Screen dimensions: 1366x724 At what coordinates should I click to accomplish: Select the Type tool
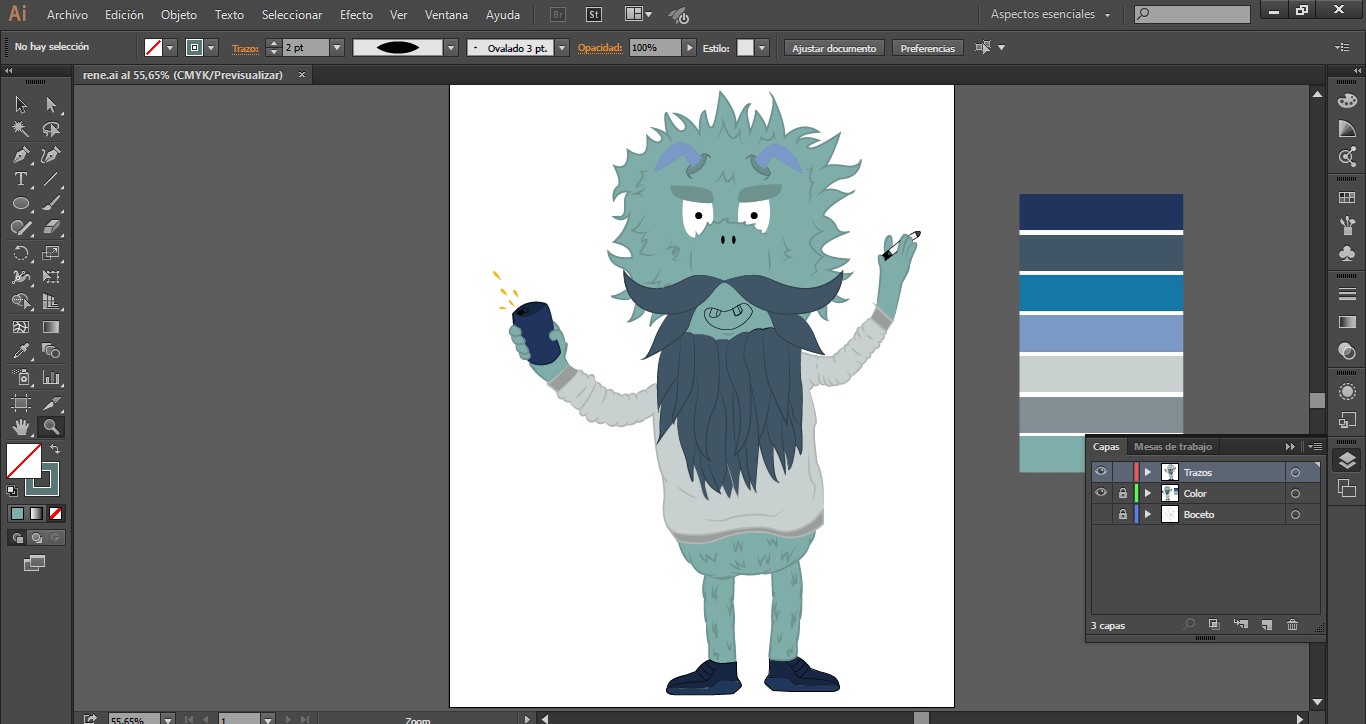[x=21, y=180]
